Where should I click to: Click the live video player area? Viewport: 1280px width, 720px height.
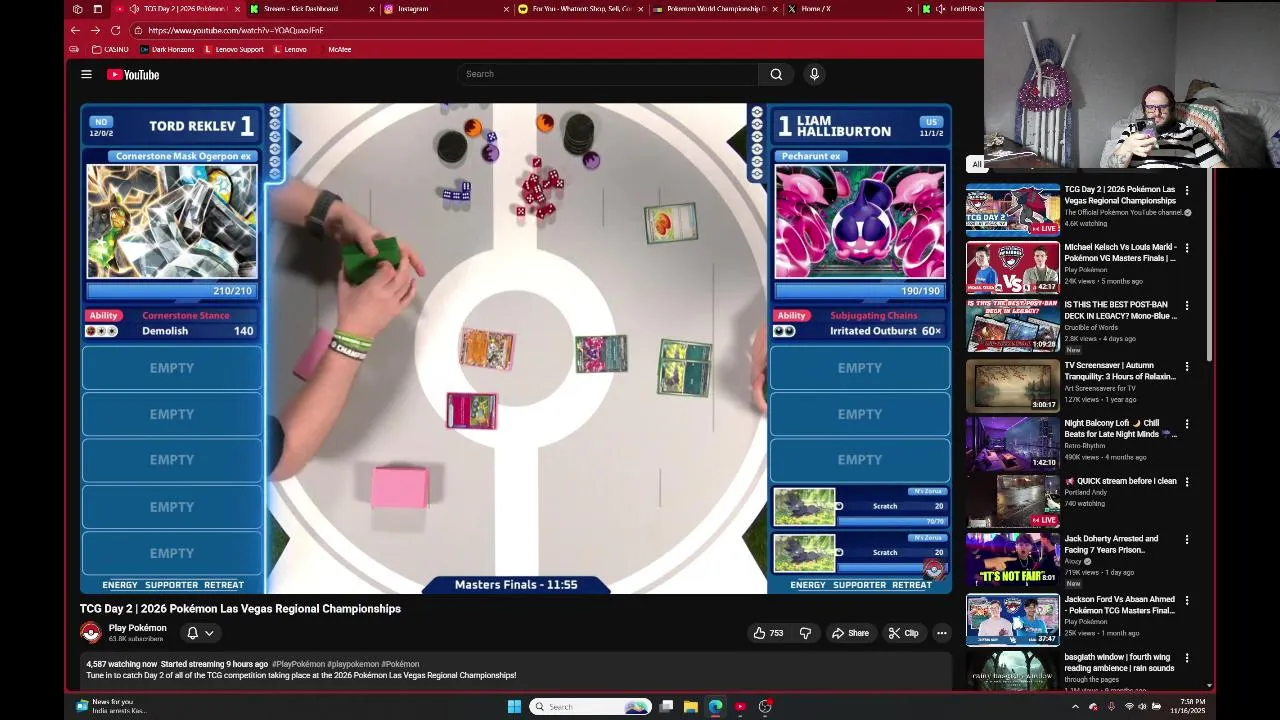pyautogui.click(x=516, y=348)
